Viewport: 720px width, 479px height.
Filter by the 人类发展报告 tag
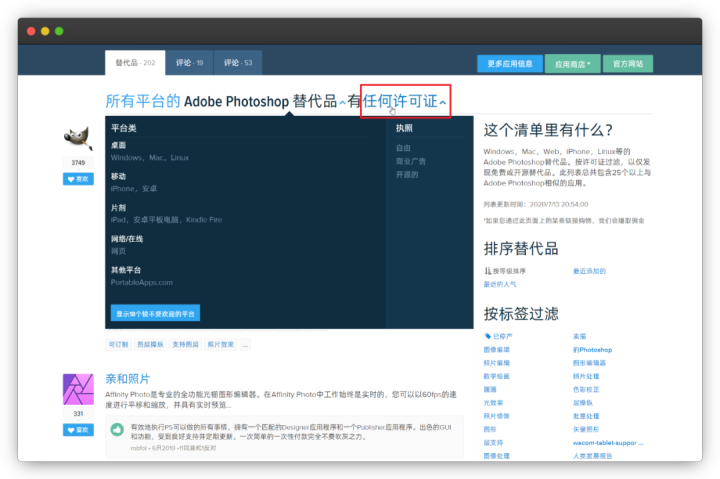click(592, 456)
